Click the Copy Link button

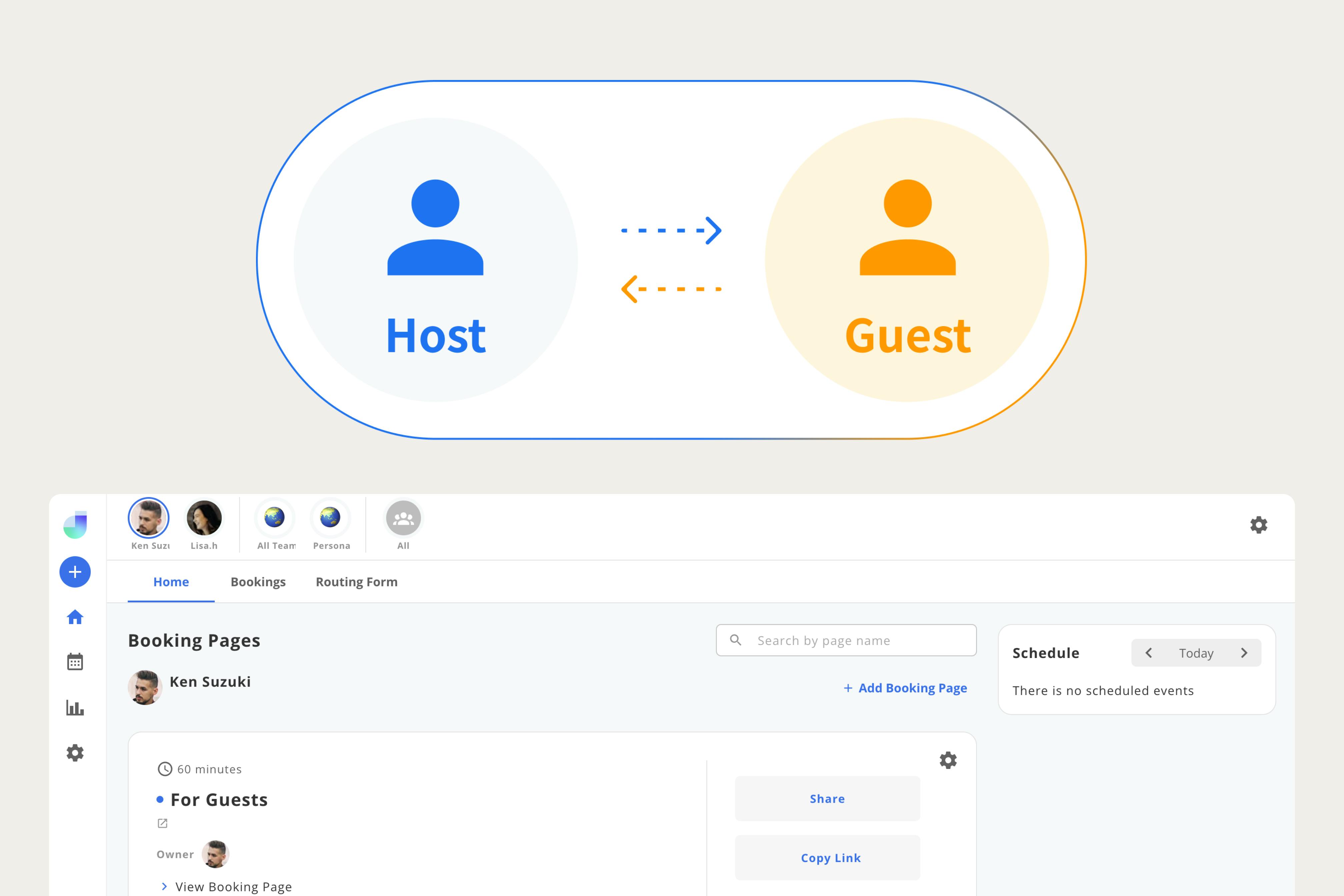click(x=827, y=858)
